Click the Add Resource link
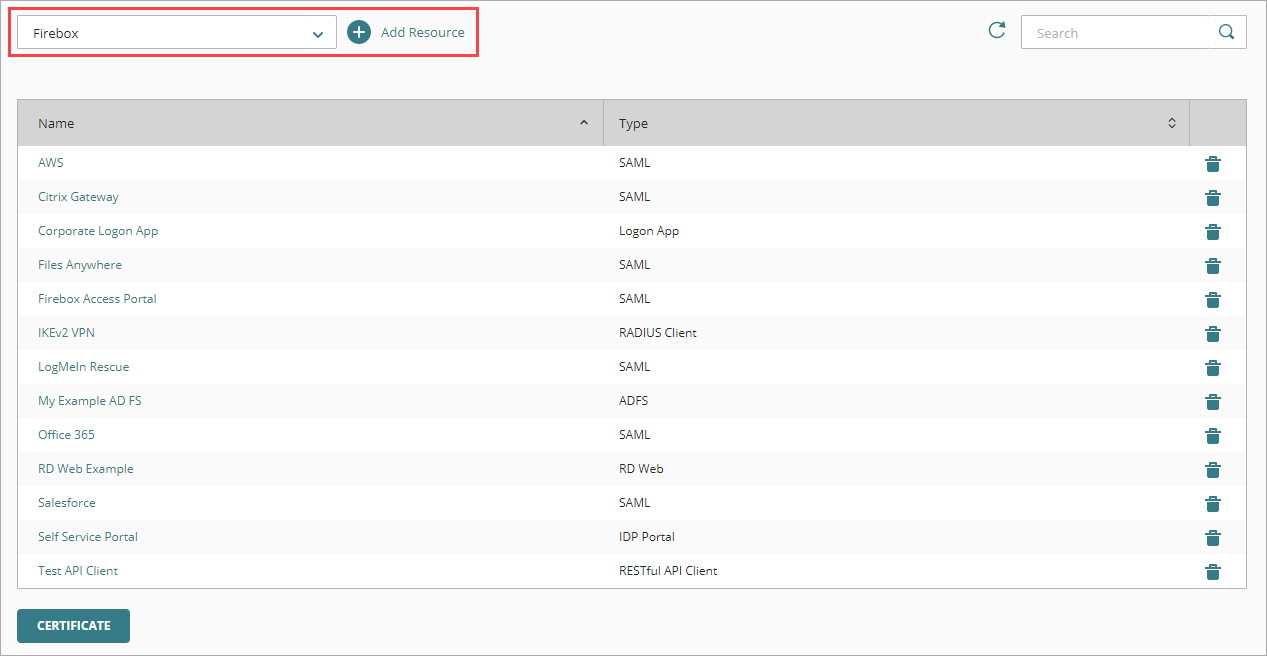Image resolution: width=1267 pixels, height=656 pixels. click(422, 33)
